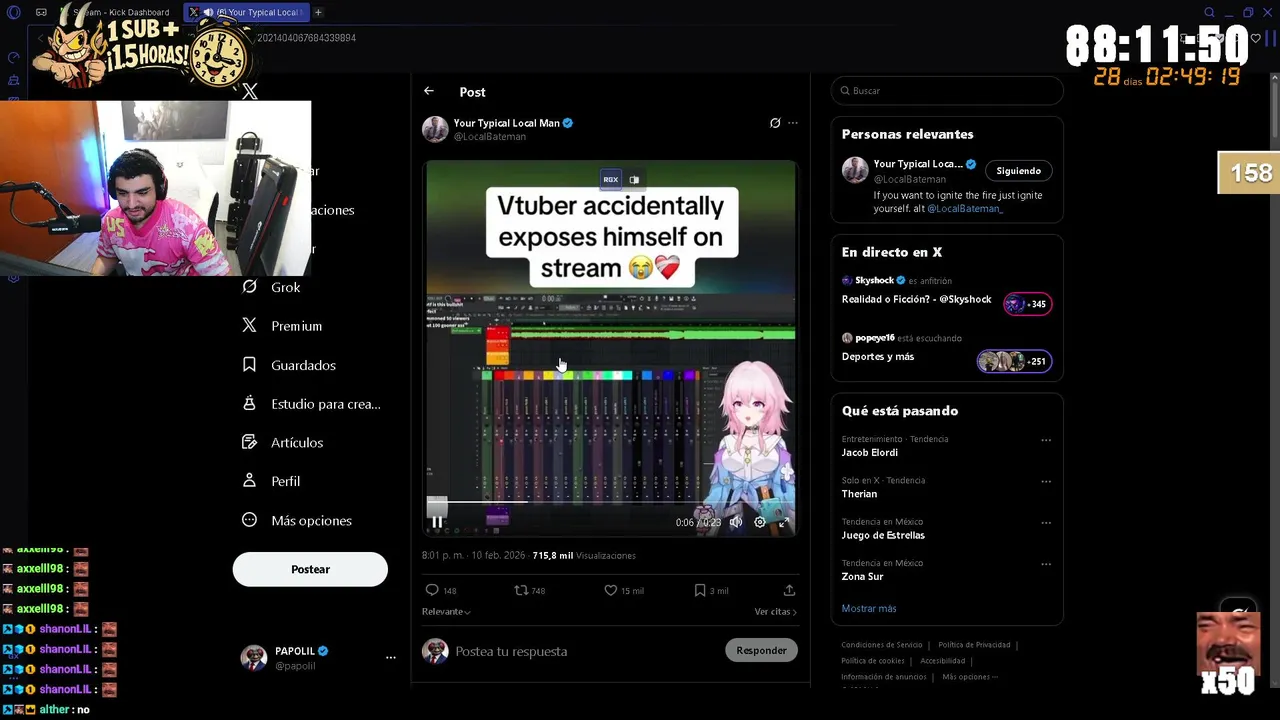This screenshot has width=1280, height=720.
Task: Open more options for Juego de Estrellas
Action: [x=1046, y=522]
